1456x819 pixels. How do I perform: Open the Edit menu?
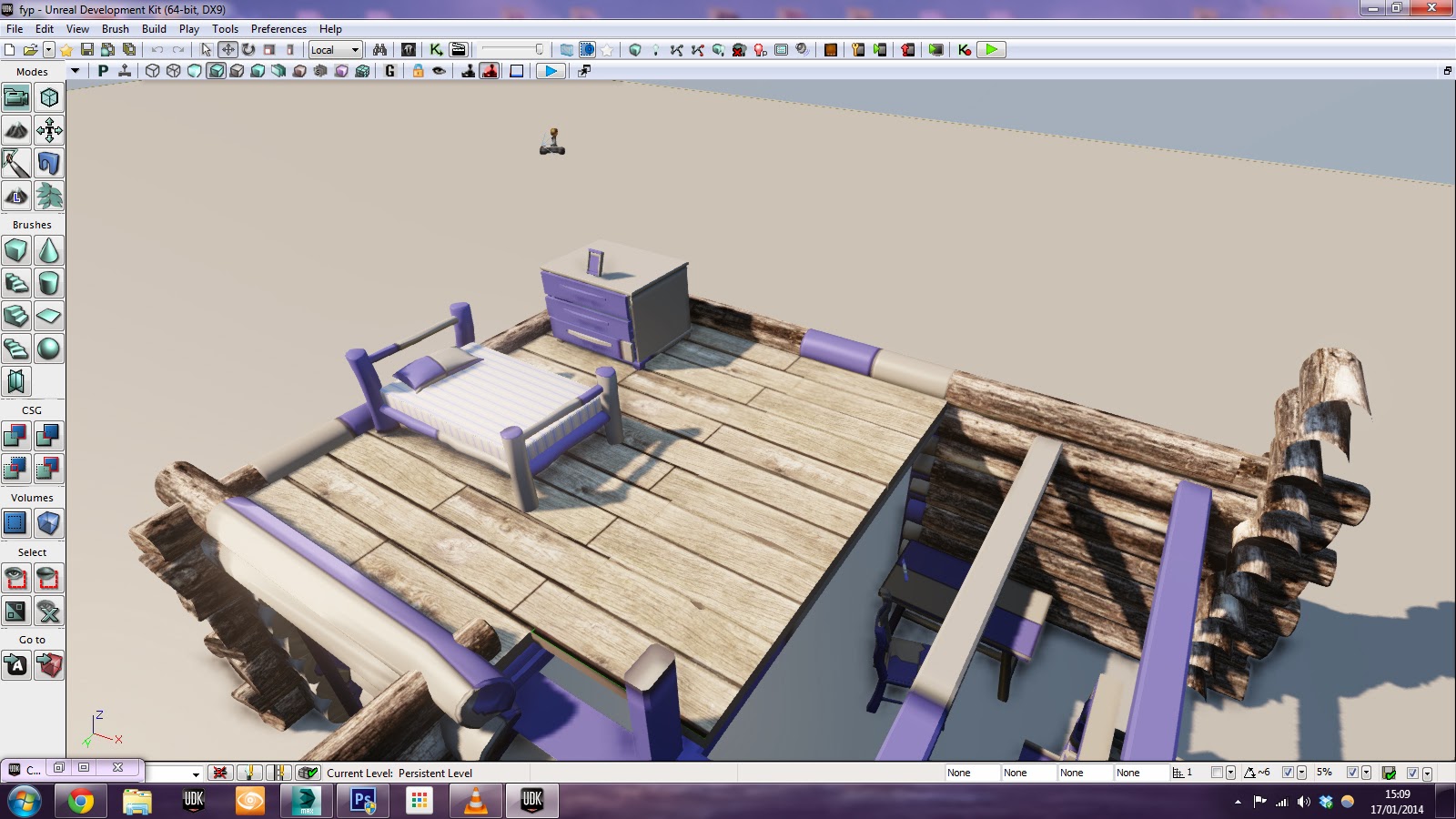click(x=45, y=29)
